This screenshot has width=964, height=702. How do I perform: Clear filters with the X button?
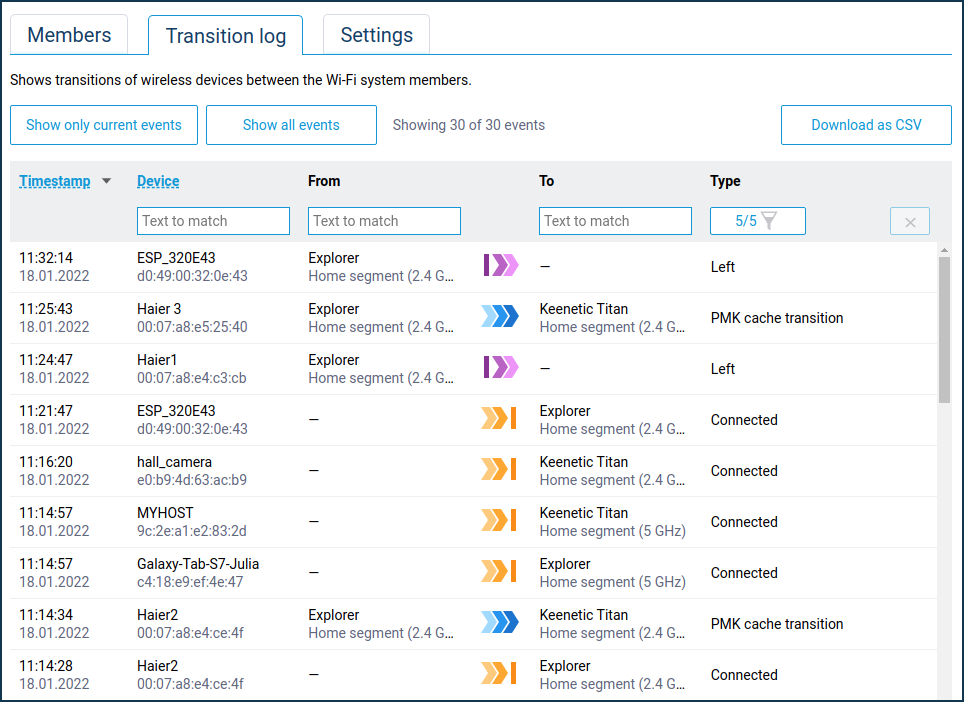tap(909, 222)
